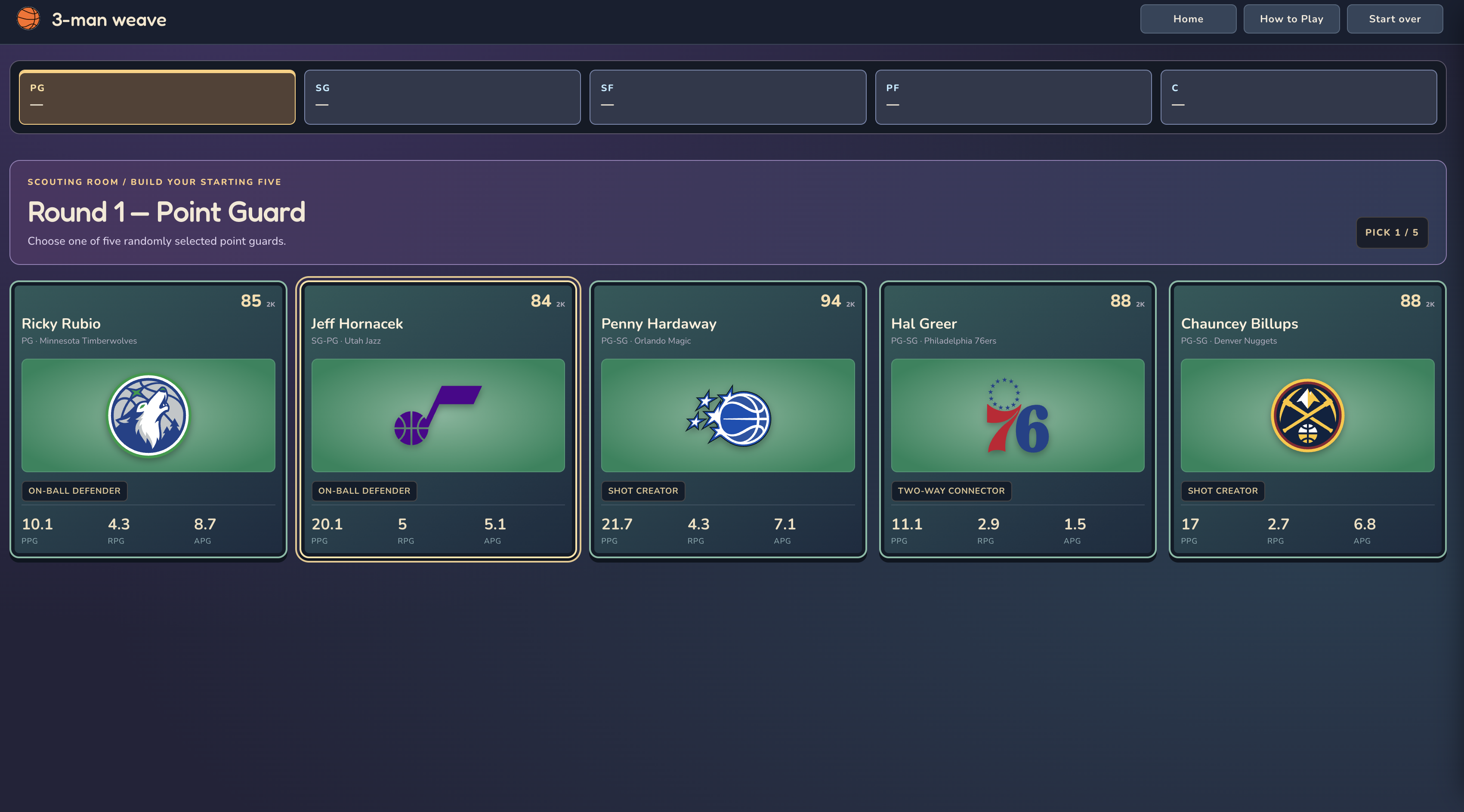Click the Denver Nuggets logo

(1307, 415)
